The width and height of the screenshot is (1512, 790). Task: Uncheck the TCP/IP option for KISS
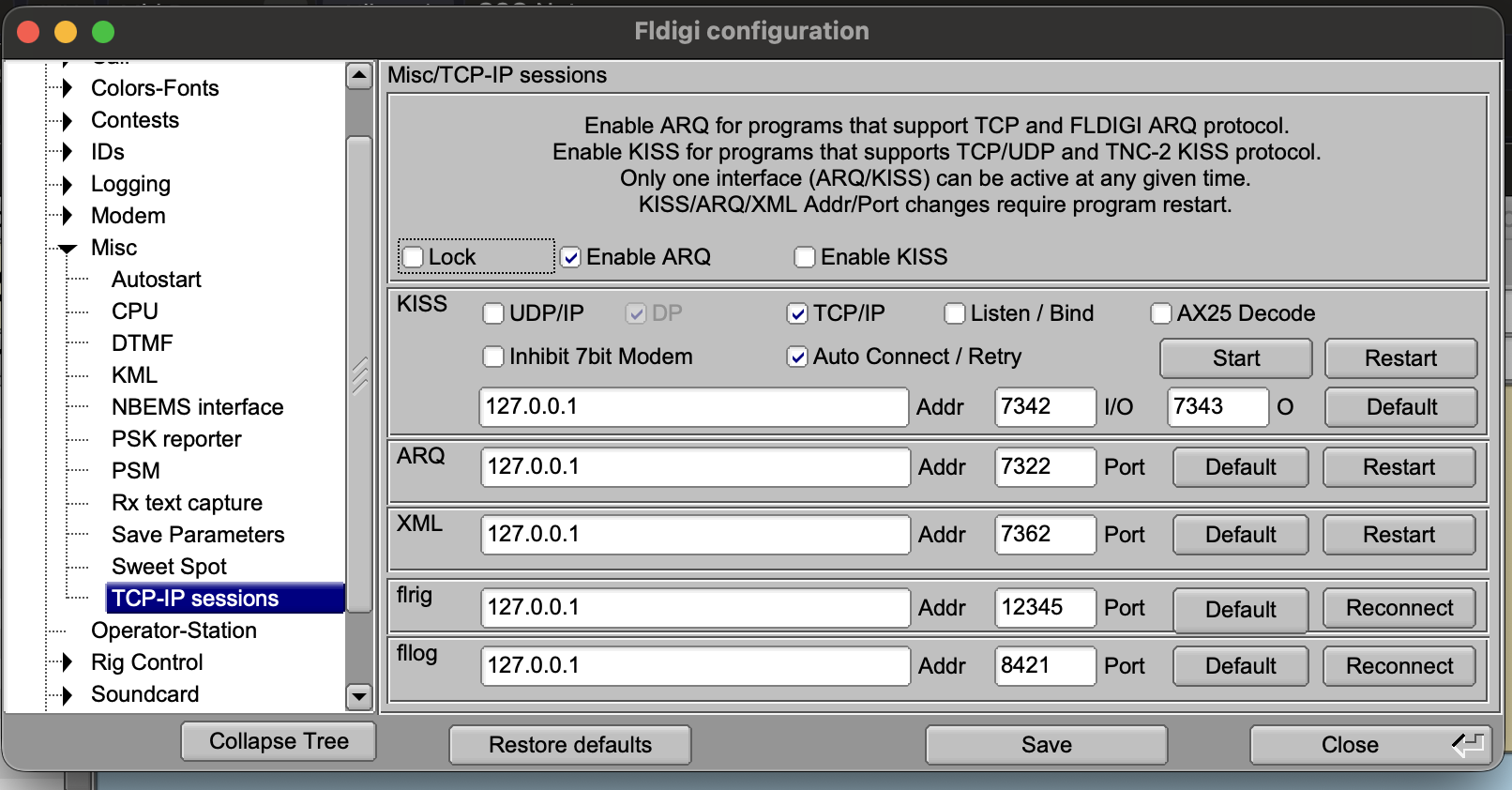pyautogui.click(x=797, y=313)
